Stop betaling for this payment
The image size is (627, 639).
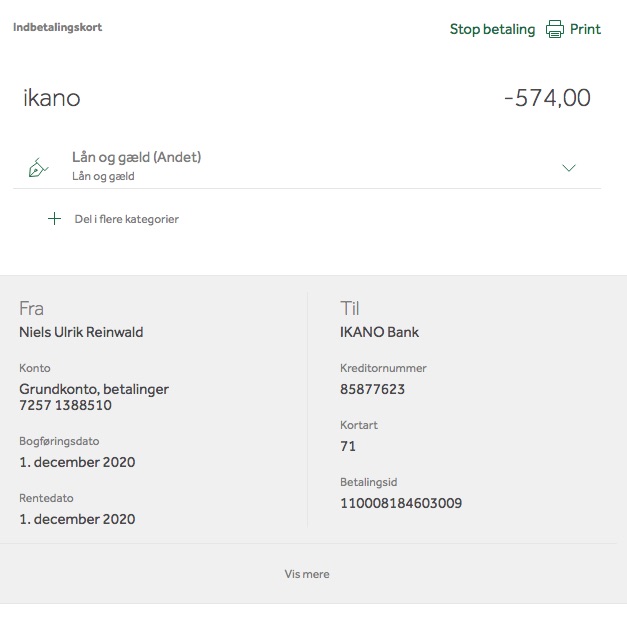click(492, 29)
